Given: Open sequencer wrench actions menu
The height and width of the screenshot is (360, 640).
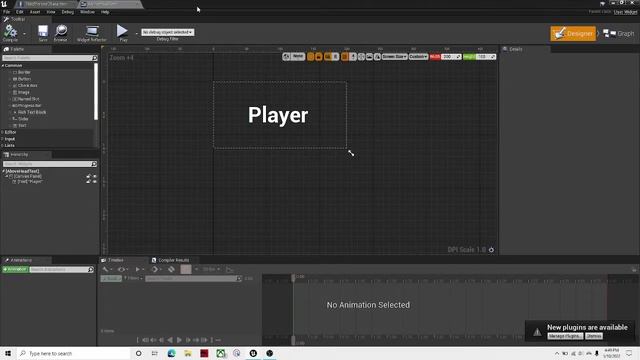Looking at the screenshot, I should [106, 269].
